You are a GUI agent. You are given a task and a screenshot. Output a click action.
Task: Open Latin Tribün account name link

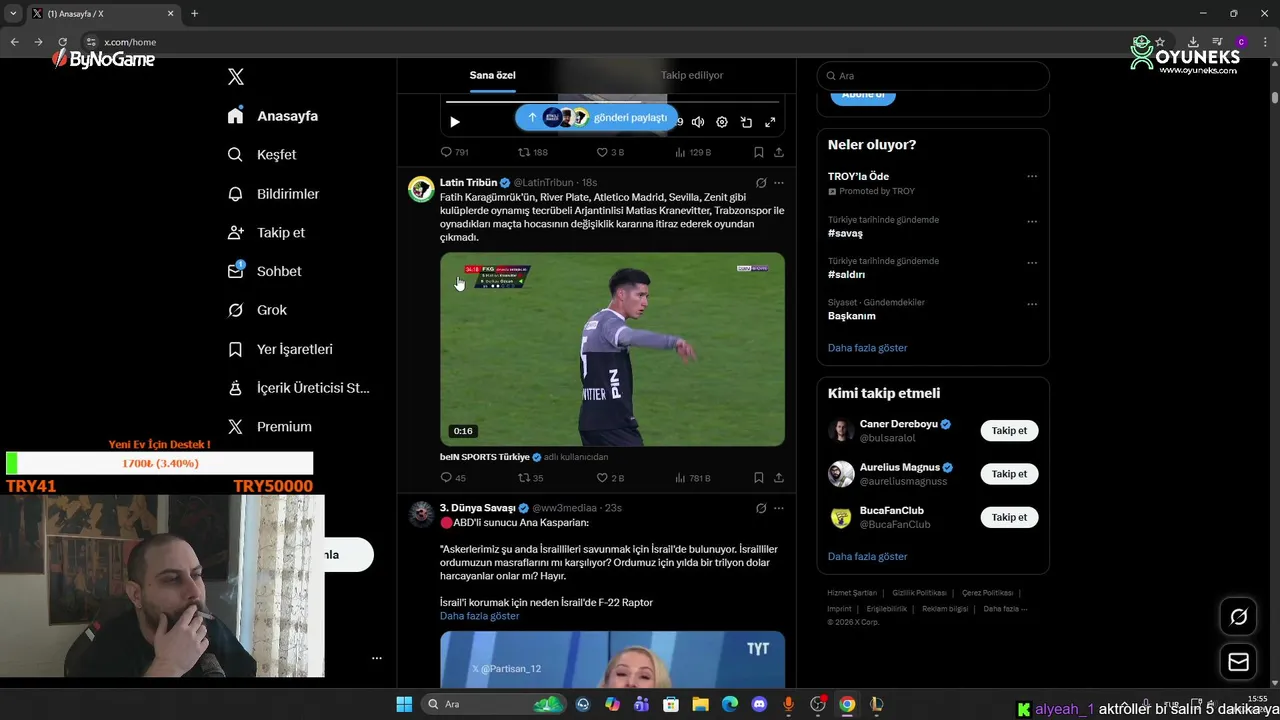tap(468, 183)
